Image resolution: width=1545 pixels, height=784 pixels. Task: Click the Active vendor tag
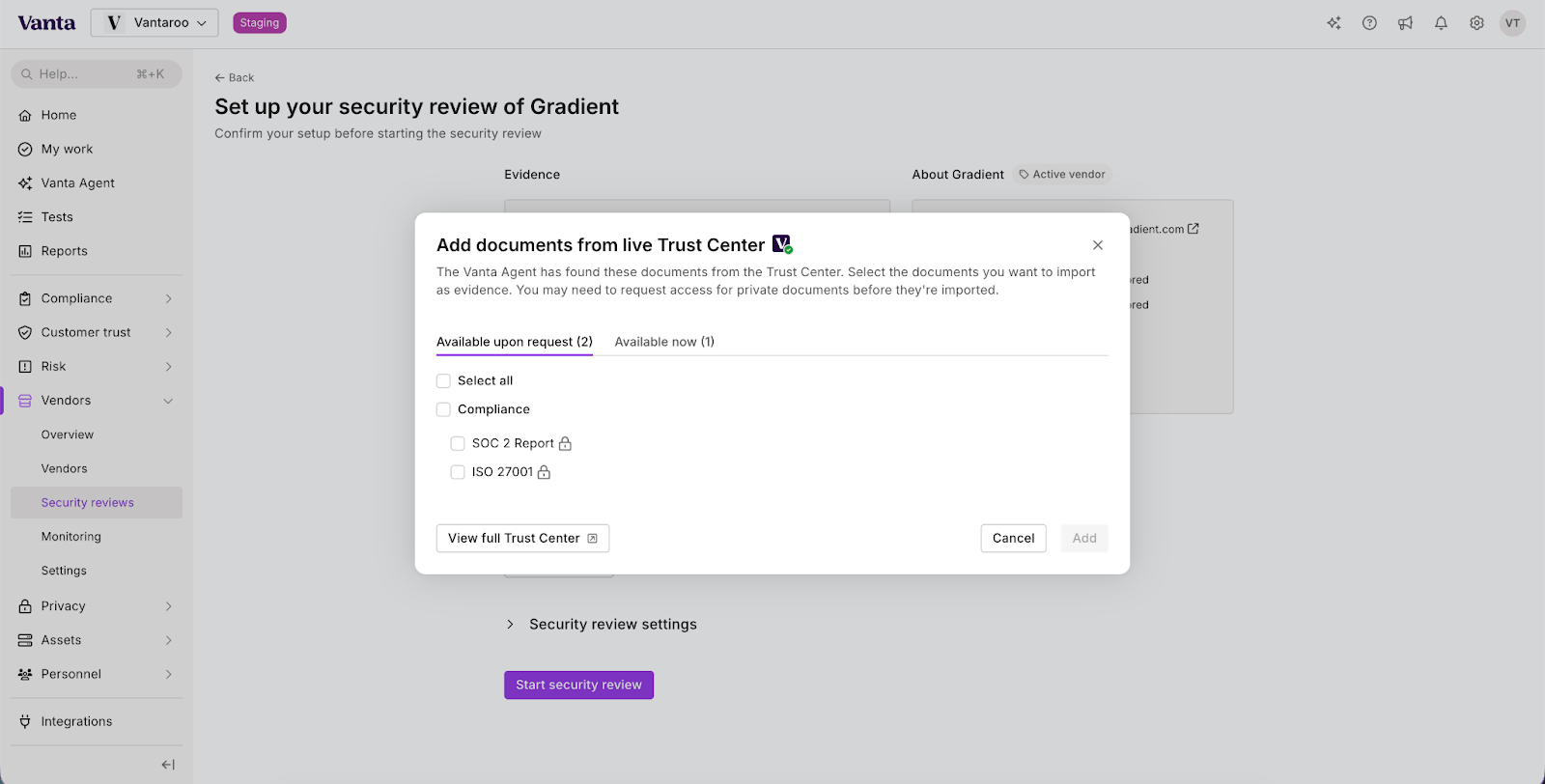click(x=1062, y=175)
